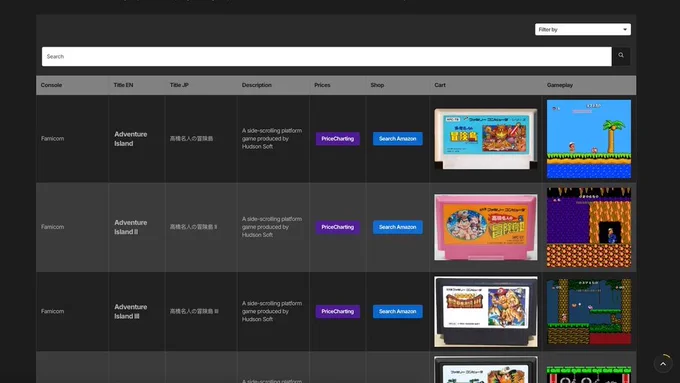Click the search magnifier icon button
Screen dimensions: 680x383
tap(621, 56)
